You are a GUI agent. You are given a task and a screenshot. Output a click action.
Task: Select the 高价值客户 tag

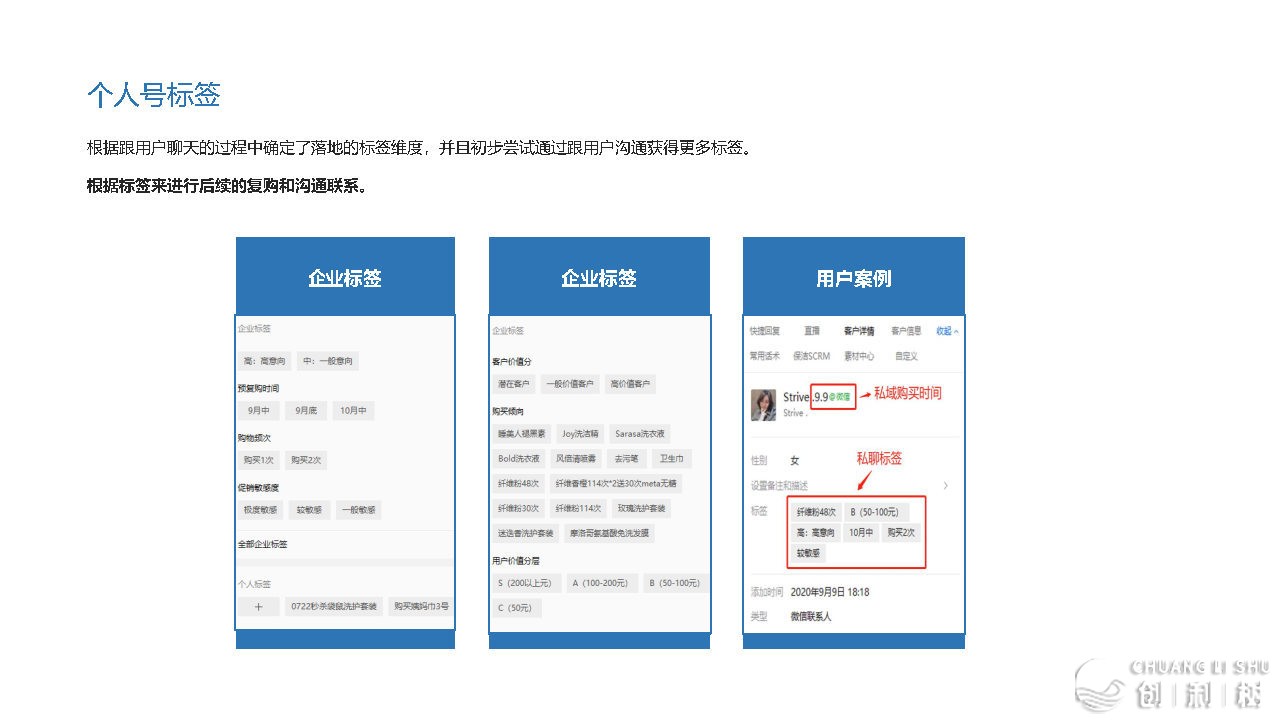coord(630,384)
